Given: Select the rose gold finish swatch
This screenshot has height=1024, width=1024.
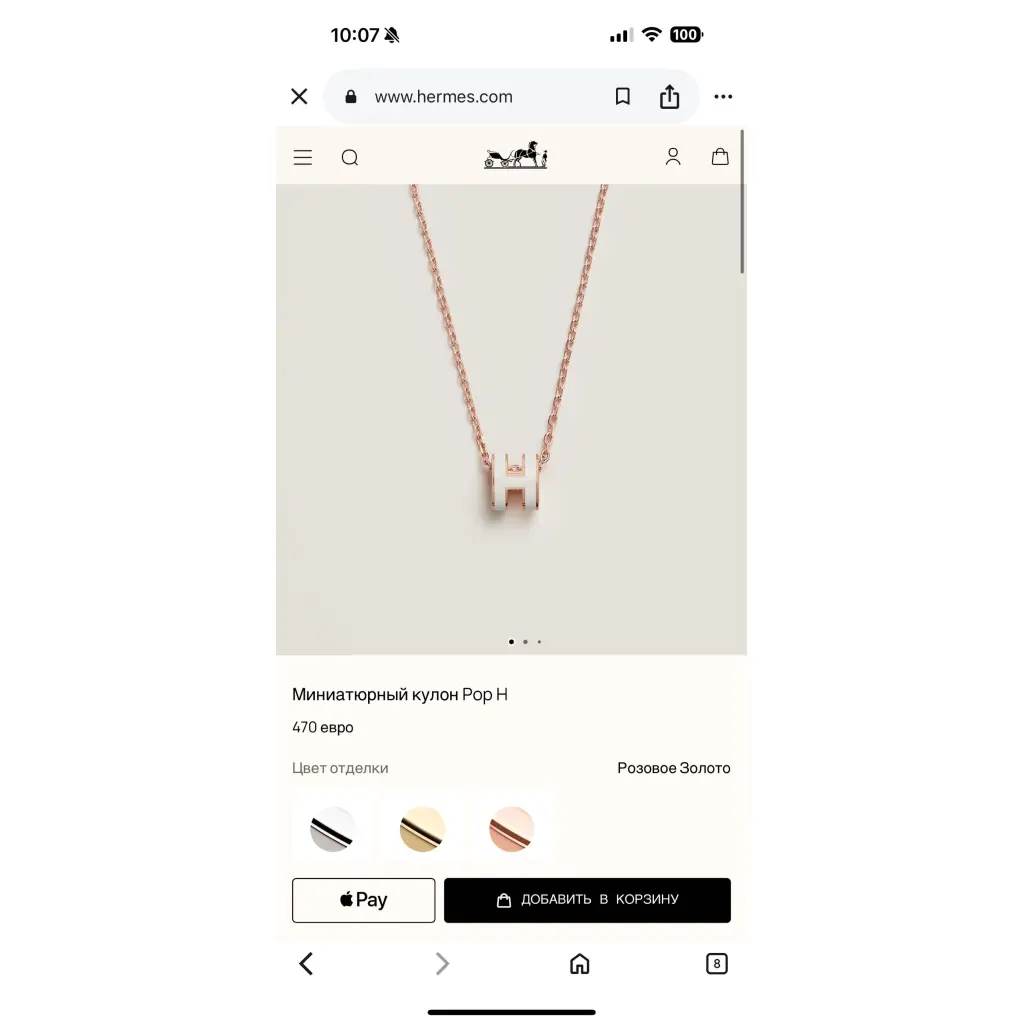Looking at the screenshot, I should [x=511, y=829].
